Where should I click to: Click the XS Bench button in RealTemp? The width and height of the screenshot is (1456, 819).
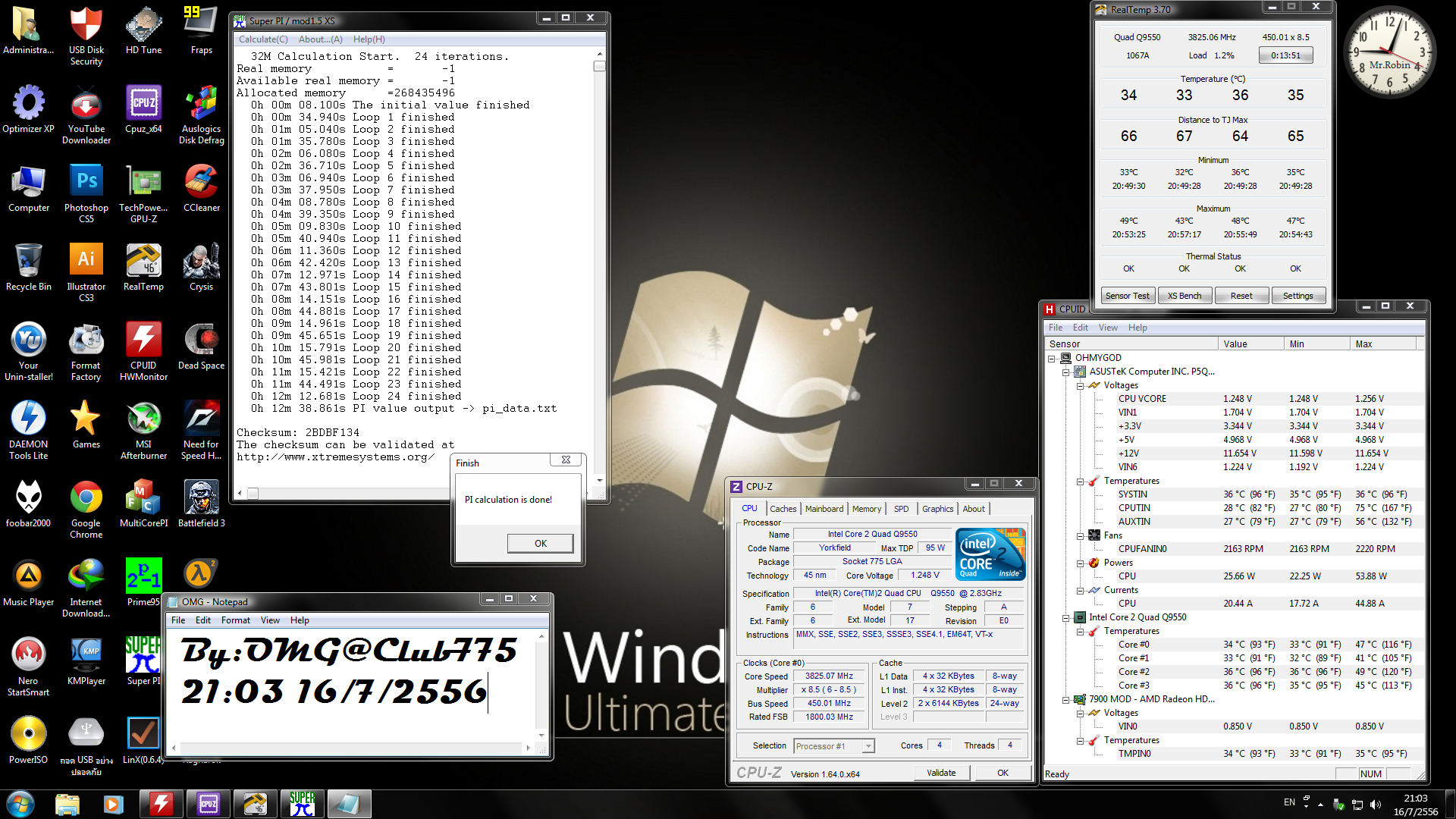coord(1184,296)
